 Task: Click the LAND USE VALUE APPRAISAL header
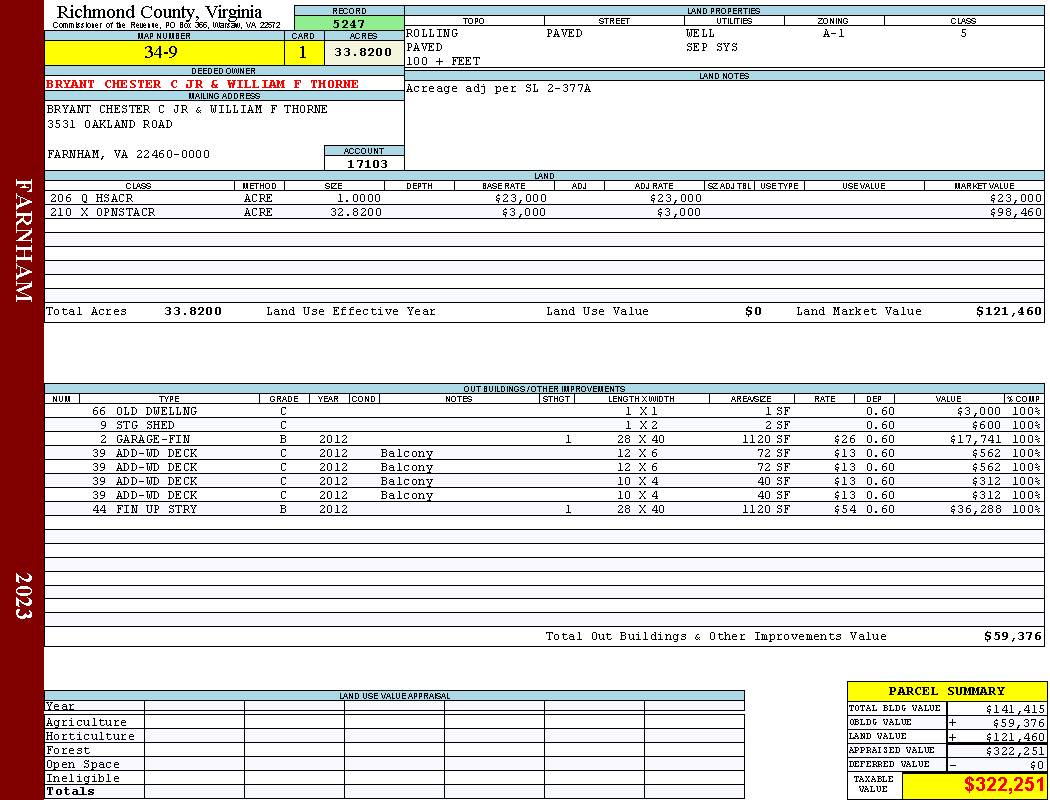coord(394,696)
